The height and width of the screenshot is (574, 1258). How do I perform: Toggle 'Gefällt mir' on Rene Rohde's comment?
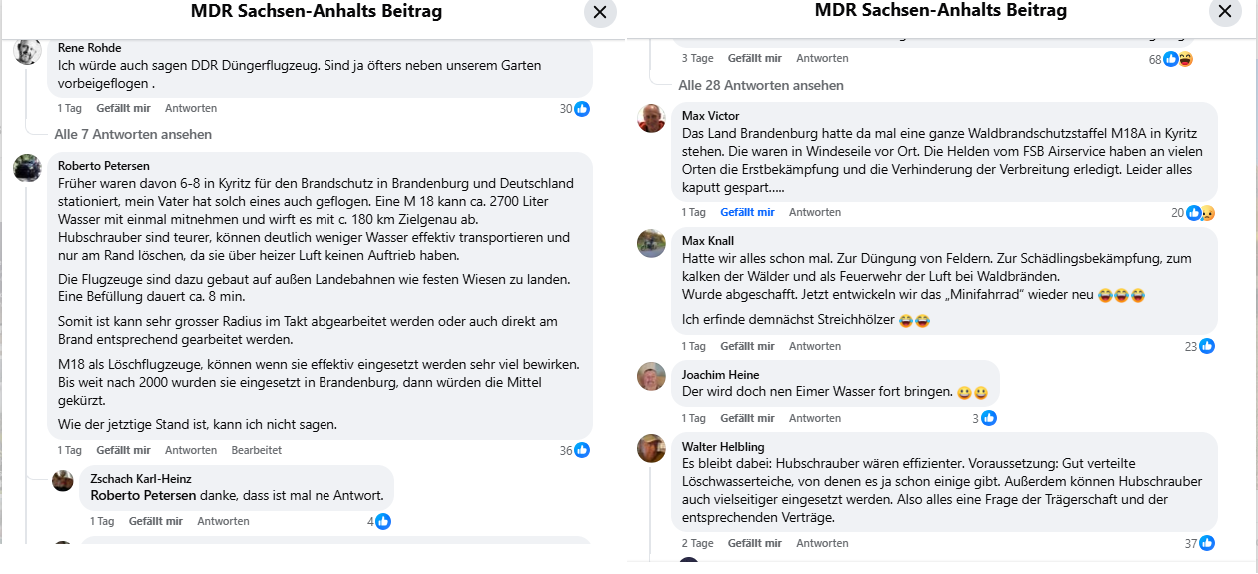coord(123,108)
